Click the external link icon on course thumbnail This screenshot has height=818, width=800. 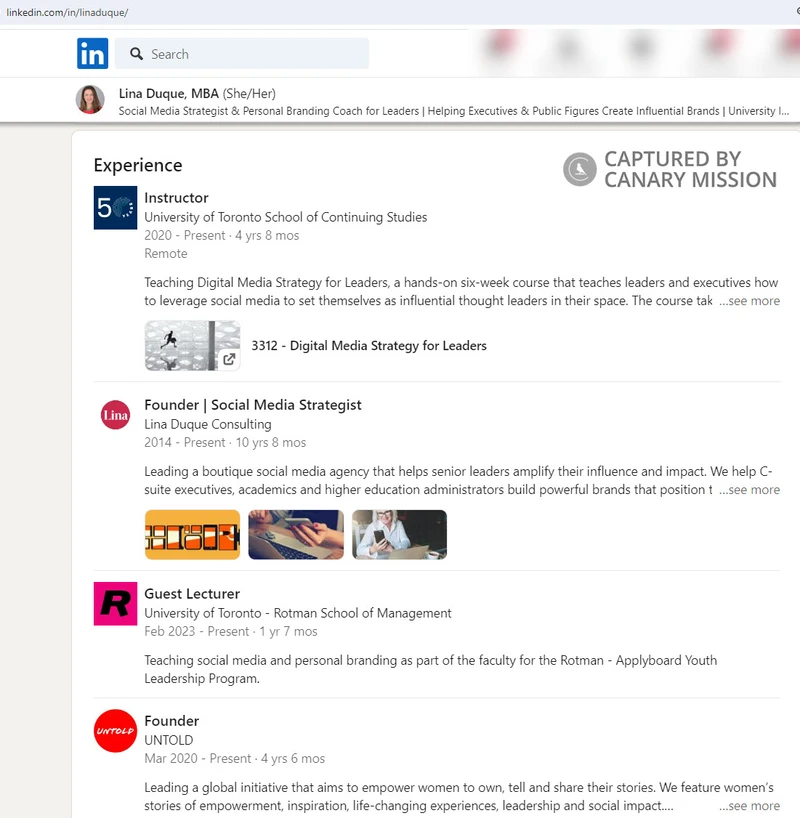tap(229, 359)
